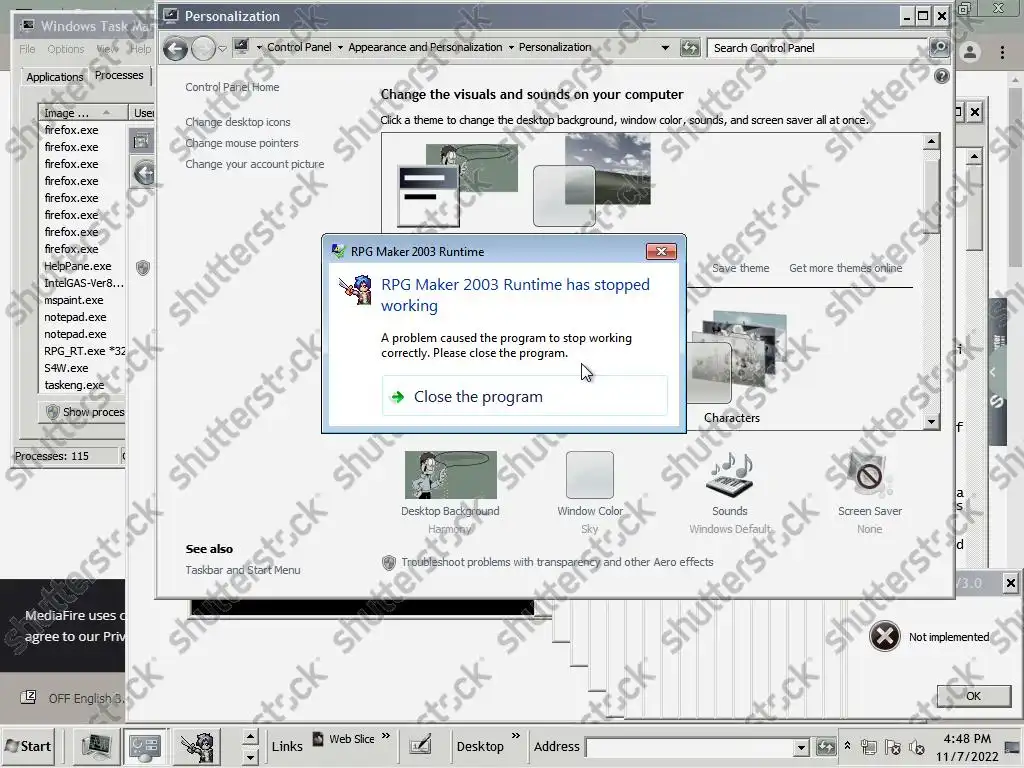Screen dimensions: 1024x768
Task: Click the Go icon next to taskbar Address
Action: 825,746
